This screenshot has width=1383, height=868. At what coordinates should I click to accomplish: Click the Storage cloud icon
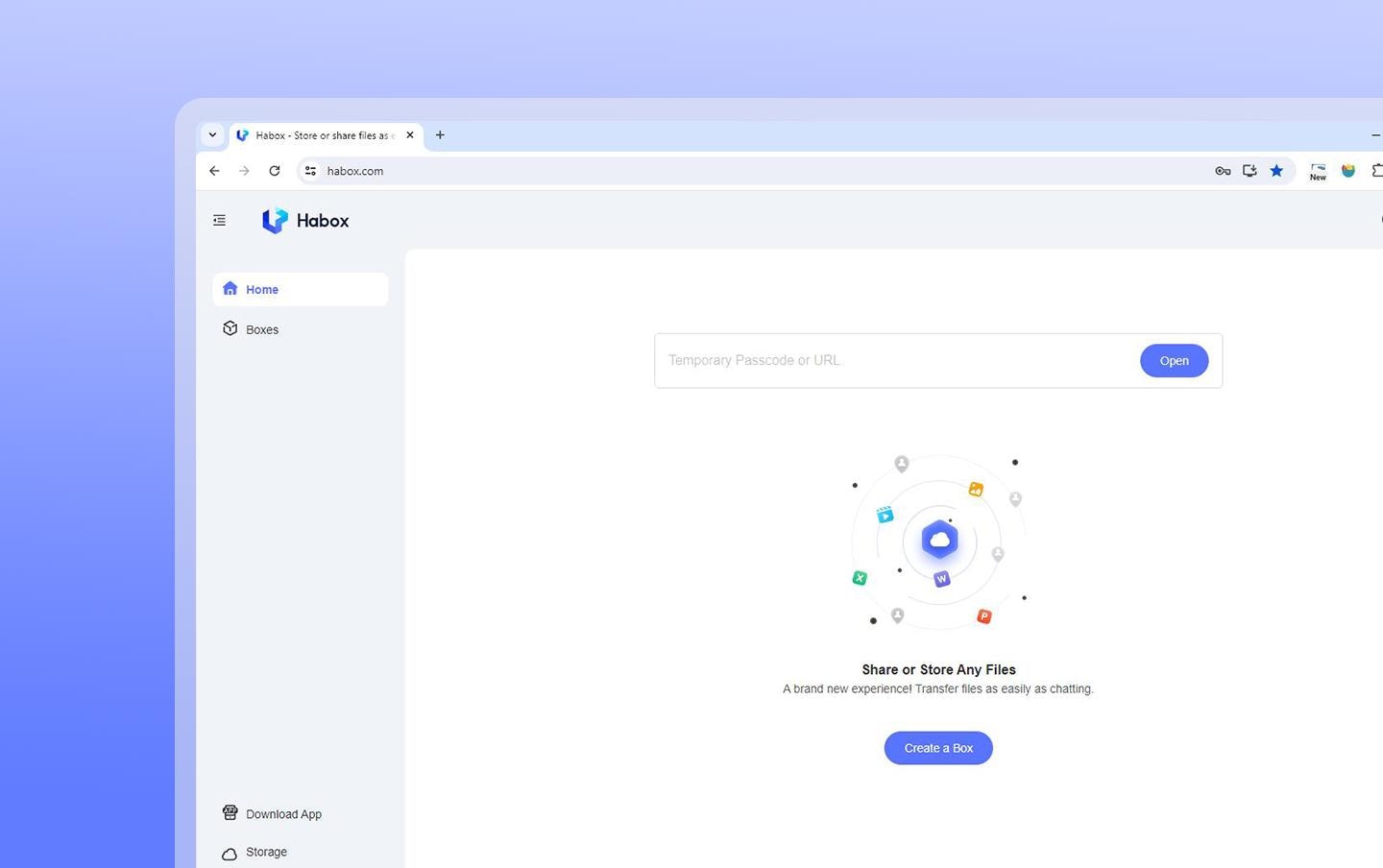tap(230, 853)
